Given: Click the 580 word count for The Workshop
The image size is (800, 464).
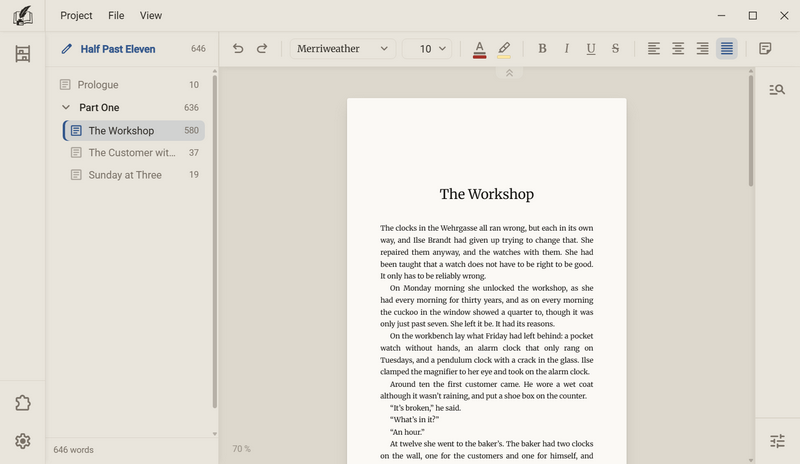Looking at the screenshot, I should pos(191,131).
